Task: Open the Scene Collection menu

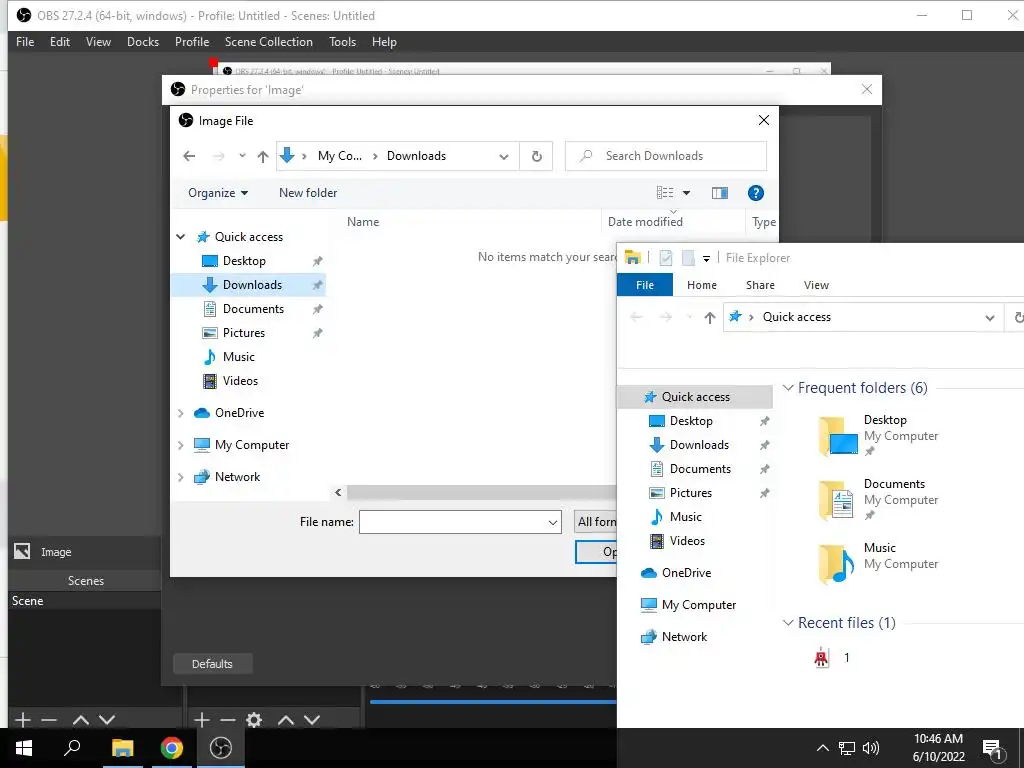Action: (x=268, y=42)
